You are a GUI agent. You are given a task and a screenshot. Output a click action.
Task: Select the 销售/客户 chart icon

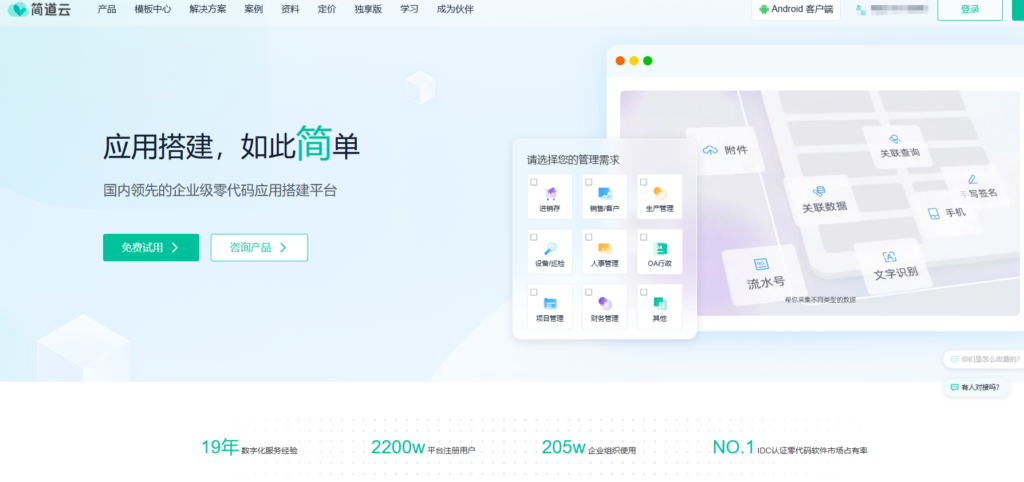pyautogui.click(x=605, y=193)
